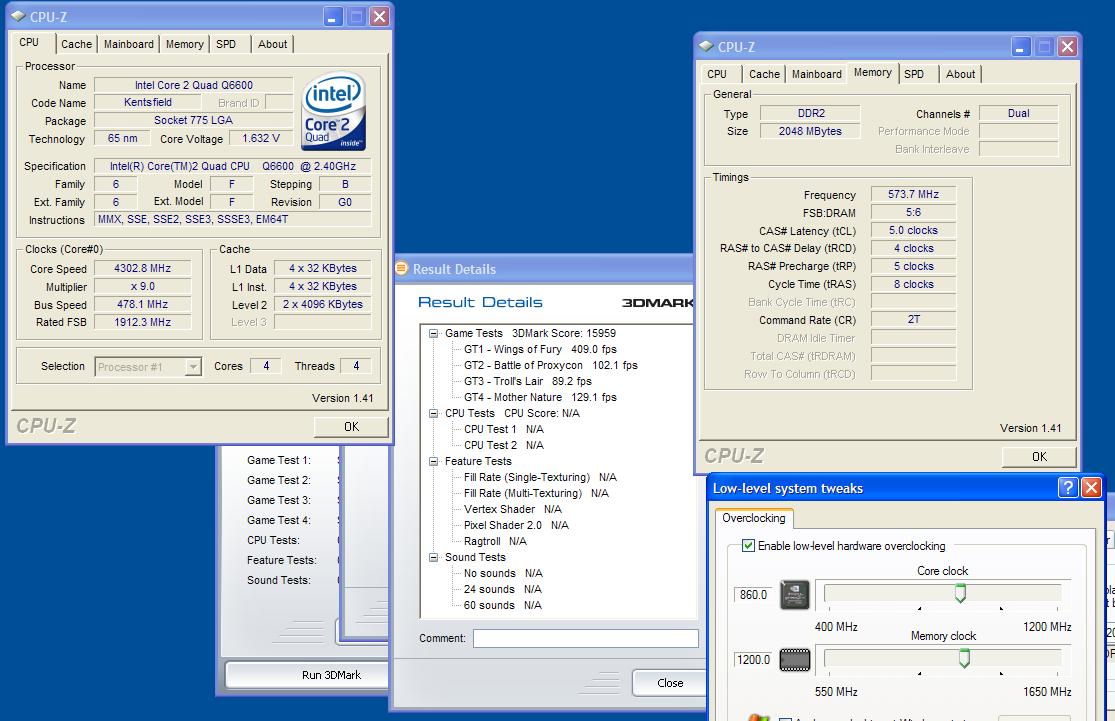Select GT1 - Wings of Fury result row
Viewport: 1115px width, 721px height.
pos(540,349)
